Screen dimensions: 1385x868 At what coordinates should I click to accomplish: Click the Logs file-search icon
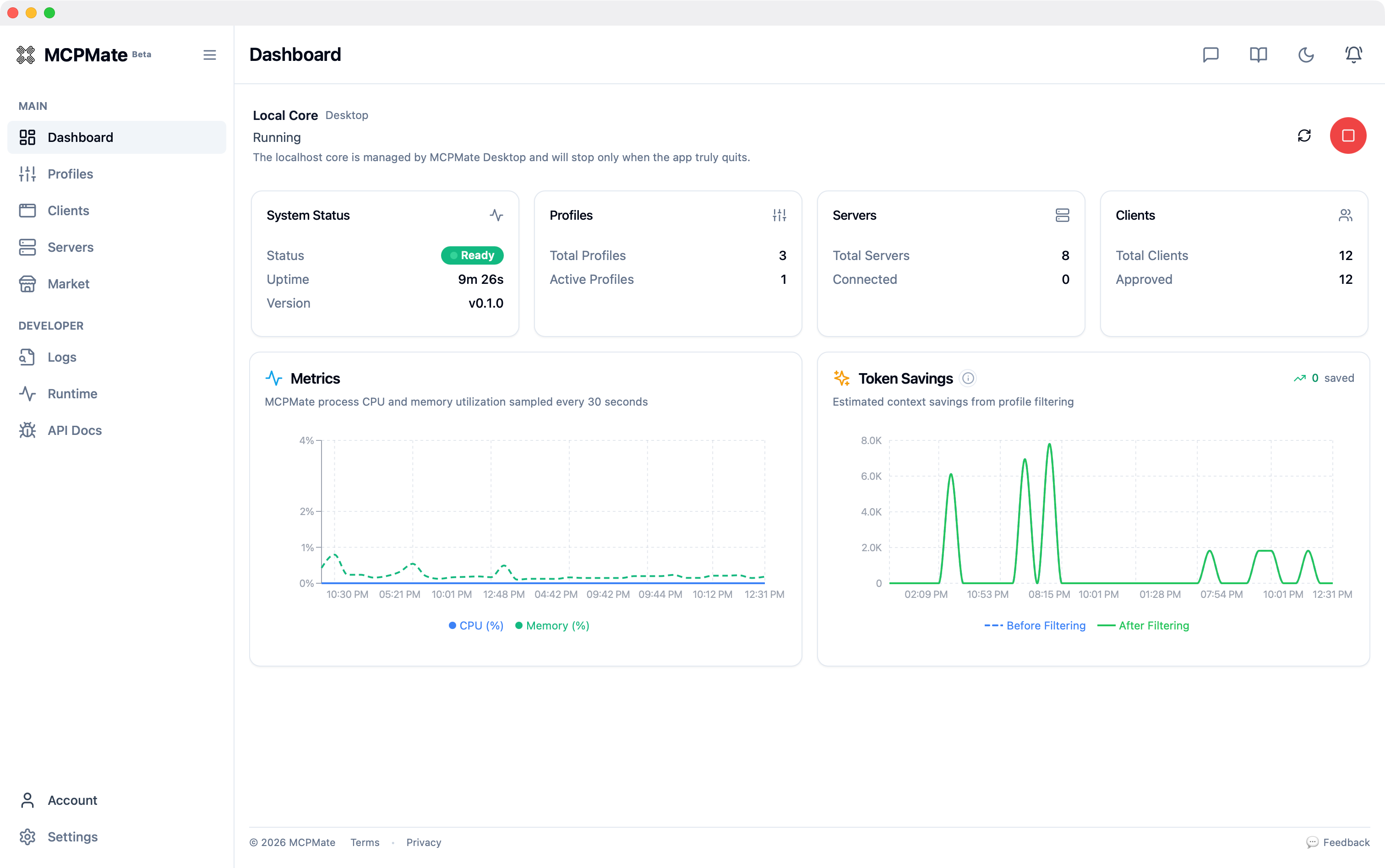tap(27, 357)
